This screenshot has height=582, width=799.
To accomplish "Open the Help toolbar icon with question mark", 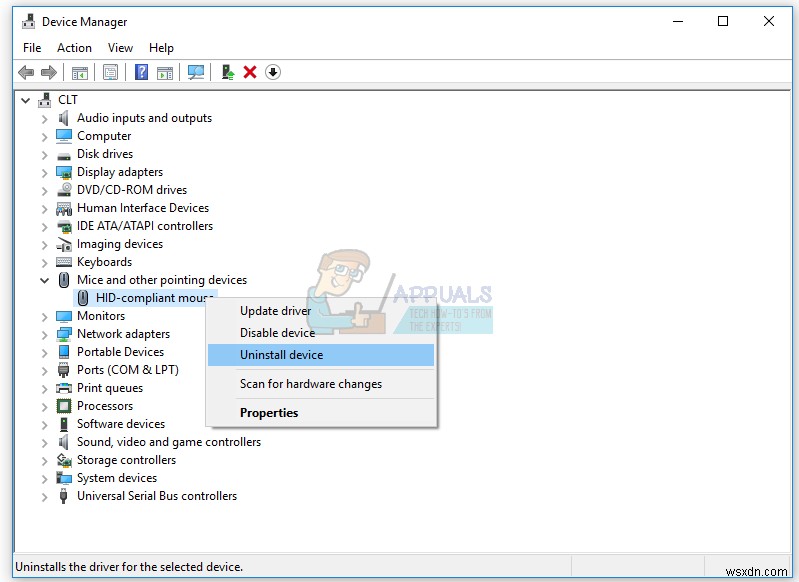I will coord(141,72).
